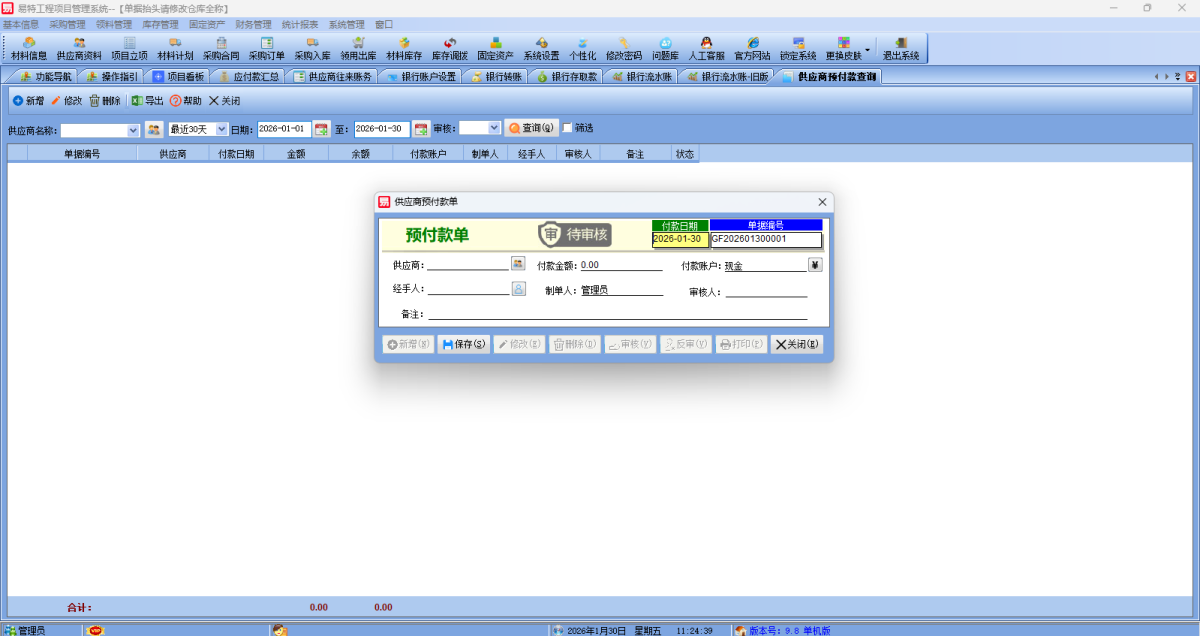Click the ¥ account selector icon

point(814,265)
